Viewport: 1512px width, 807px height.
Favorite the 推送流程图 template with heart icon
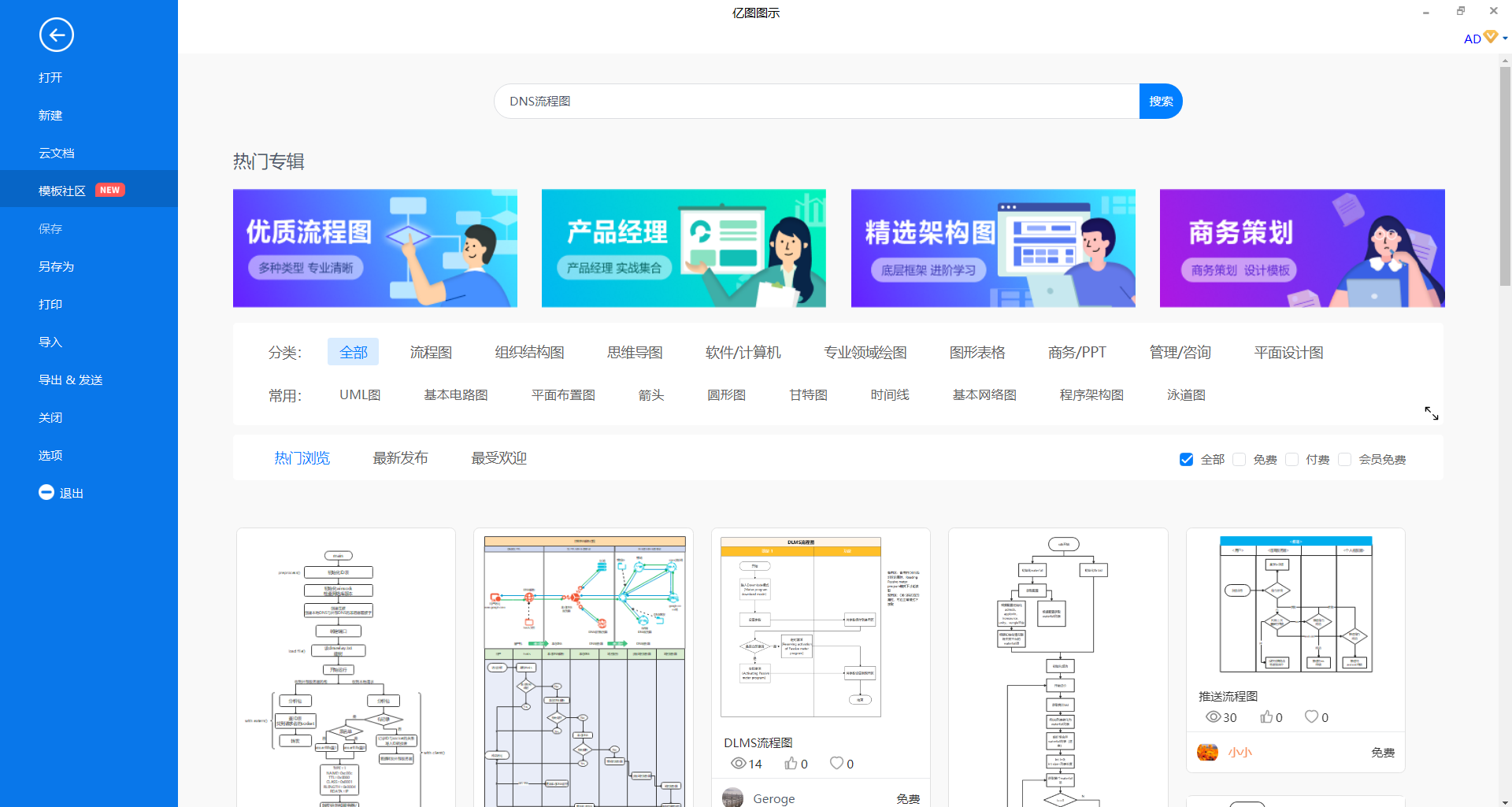pyautogui.click(x=1311, y=716)
